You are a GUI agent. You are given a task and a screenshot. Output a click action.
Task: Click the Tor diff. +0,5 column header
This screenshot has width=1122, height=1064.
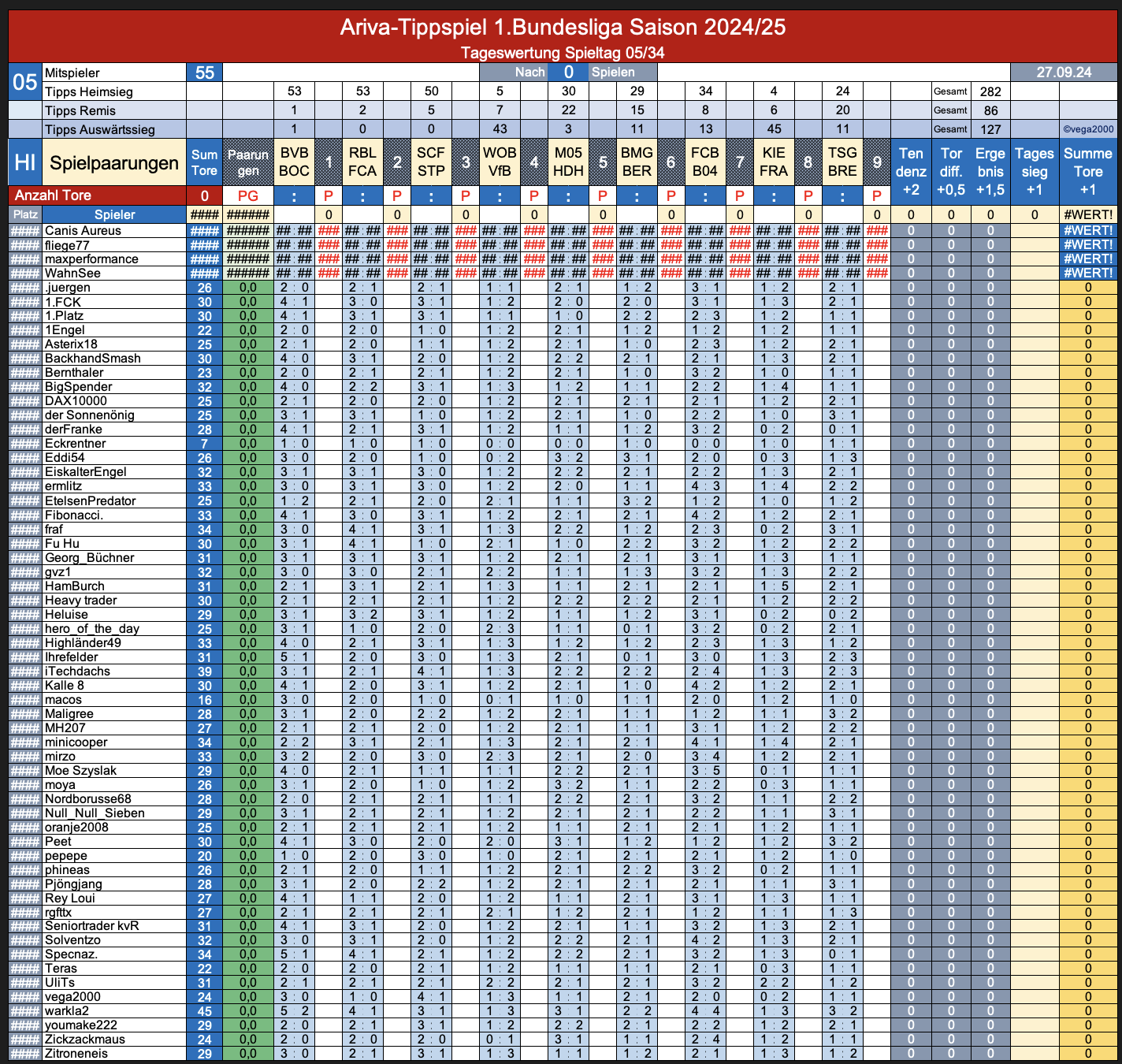click(951, 172)
